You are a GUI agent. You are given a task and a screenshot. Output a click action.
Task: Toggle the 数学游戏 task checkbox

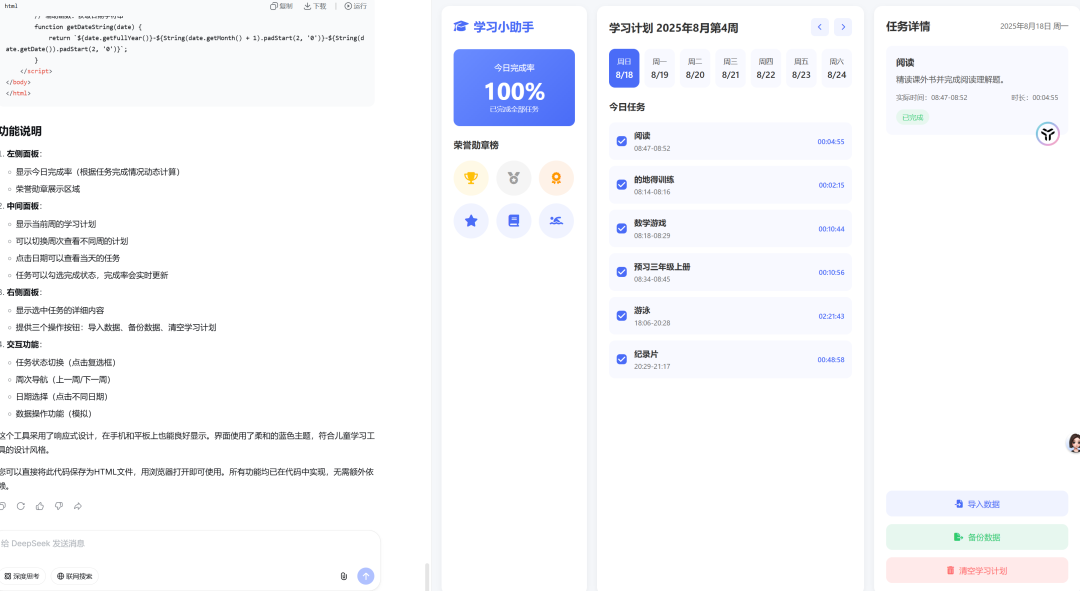click(x=622, y=228)
